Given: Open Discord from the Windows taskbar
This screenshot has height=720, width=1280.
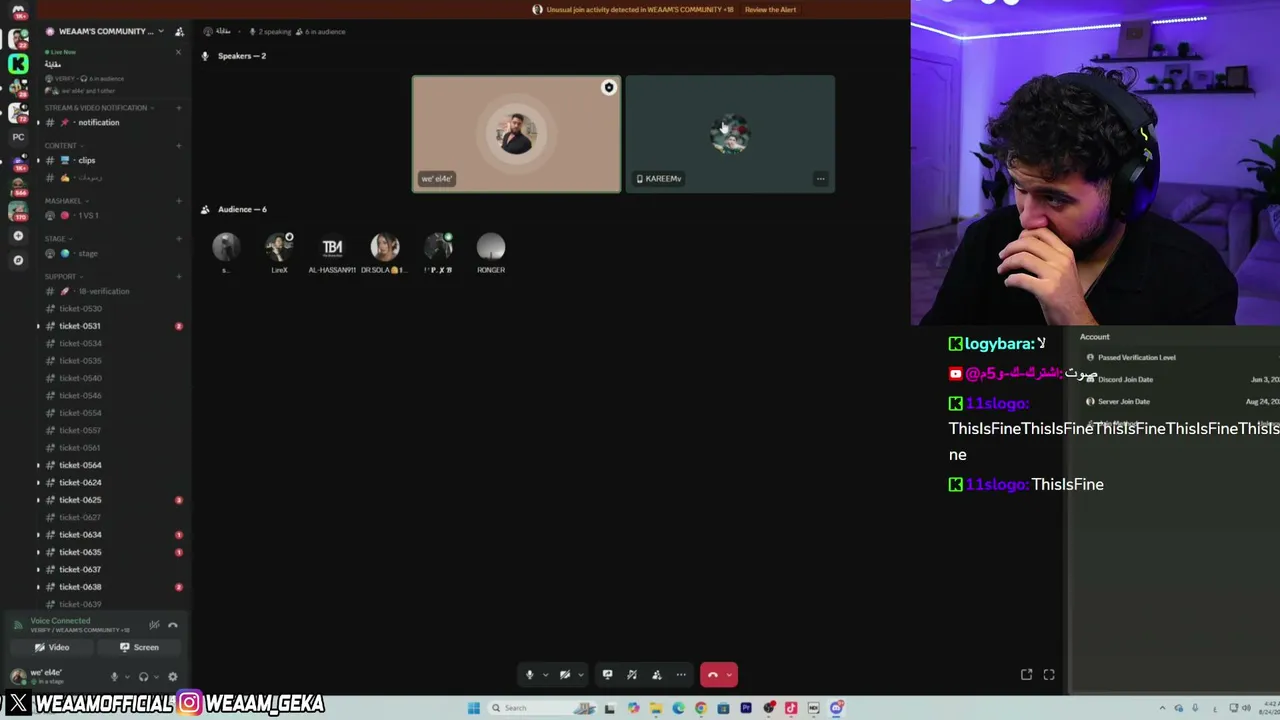Looking at the screenshot, I should pyautogui.click(x=836, y=708).
